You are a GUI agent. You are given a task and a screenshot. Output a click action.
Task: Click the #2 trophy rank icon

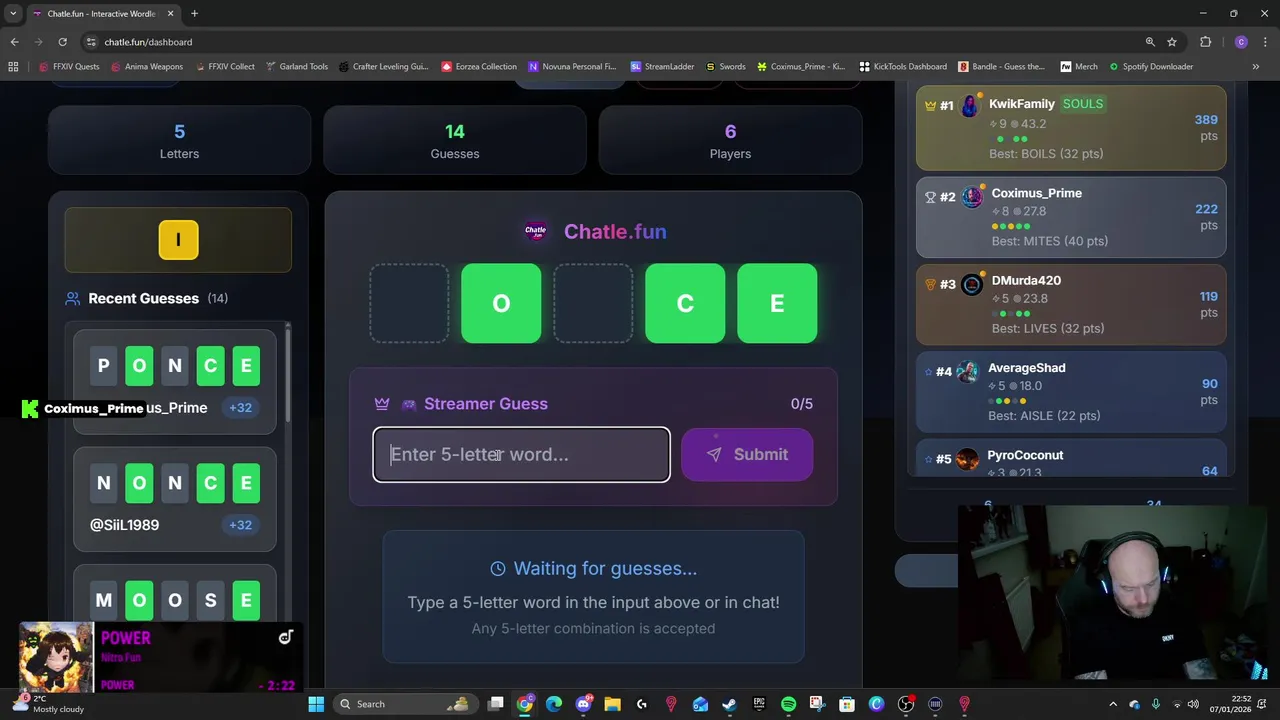(930, 197)
